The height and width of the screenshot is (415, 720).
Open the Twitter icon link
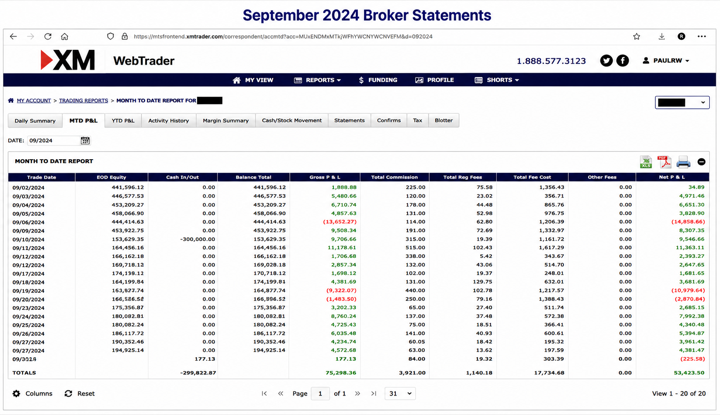pyautogui.click(x=606, y=61)
